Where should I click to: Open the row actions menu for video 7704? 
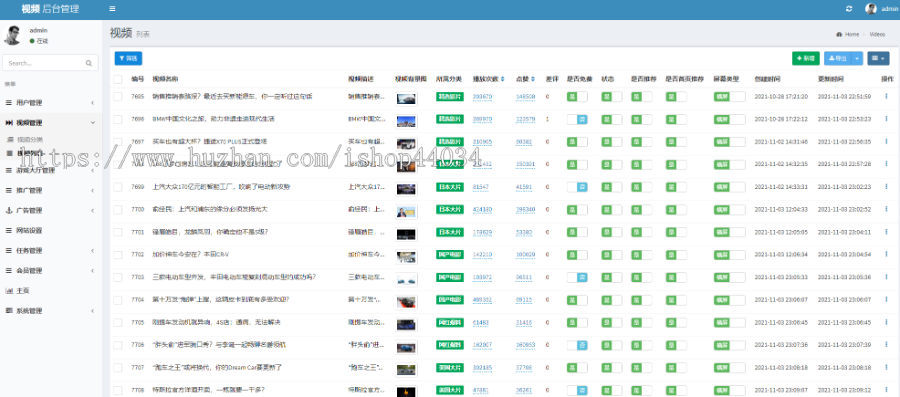[887, 299]
